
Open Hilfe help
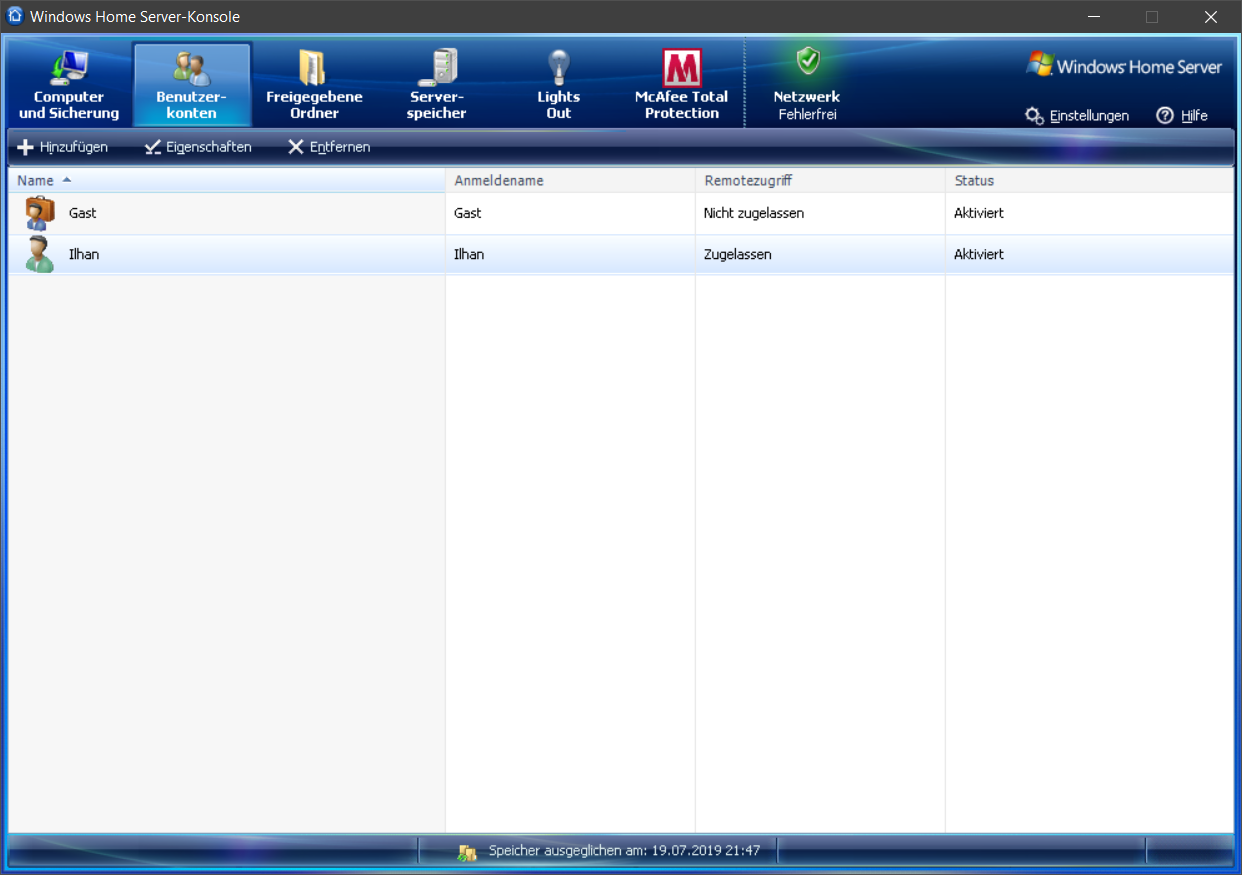(x=1182, y=116)
